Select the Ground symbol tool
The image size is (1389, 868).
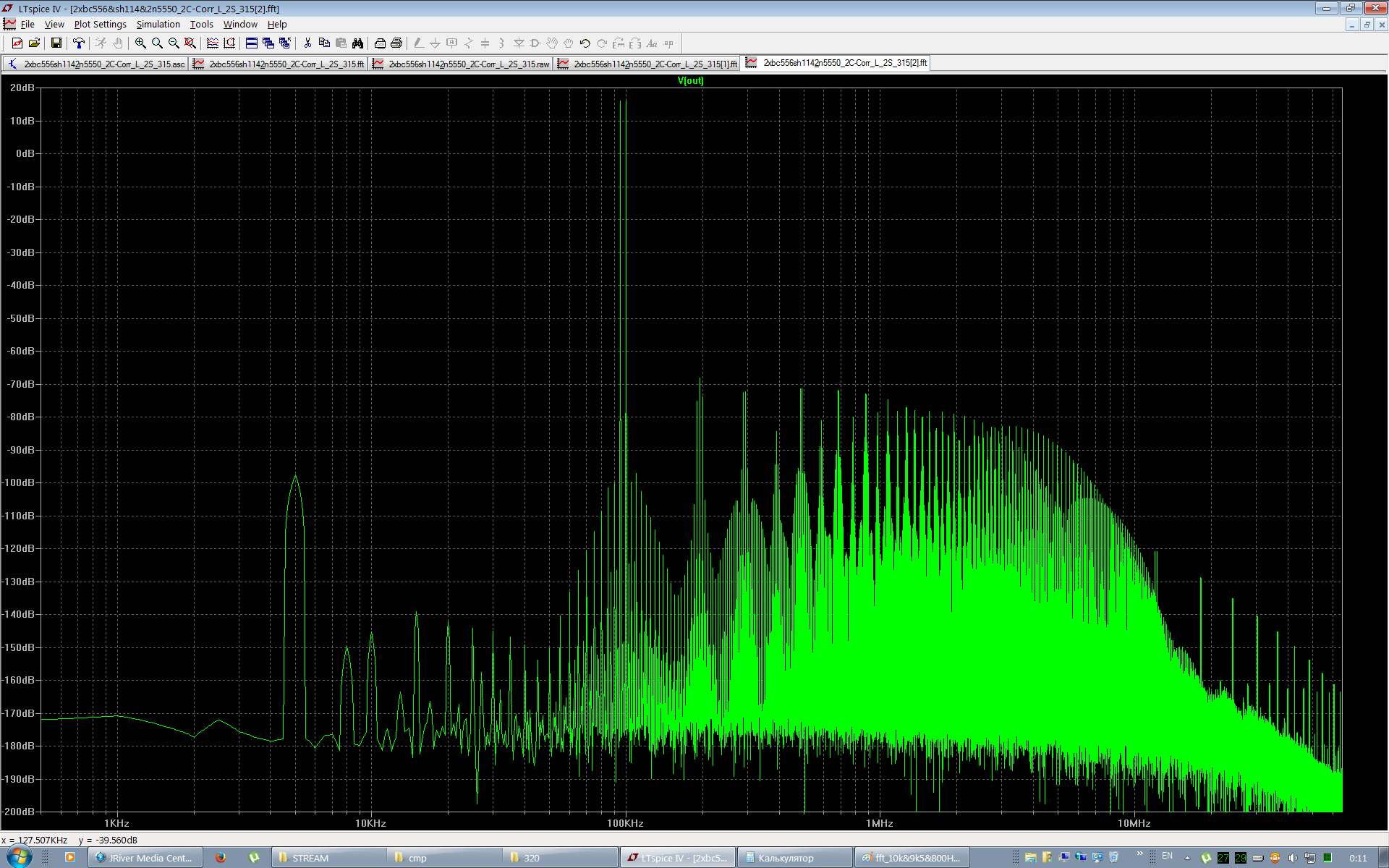click(436, 43)
